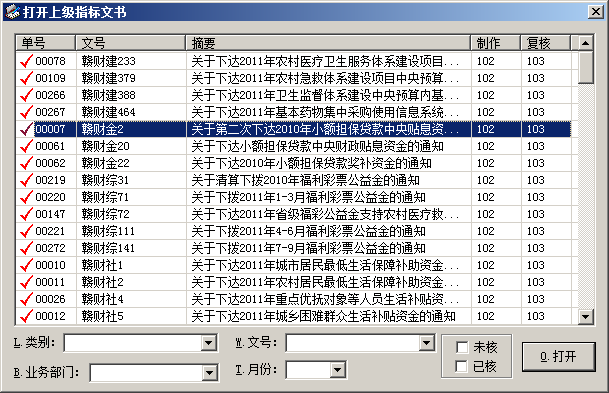Image resolution: width=609 pixels, height=393 pixels.
Task: Click inside the L.类别 combo field
Action: (x=133, y=343)
